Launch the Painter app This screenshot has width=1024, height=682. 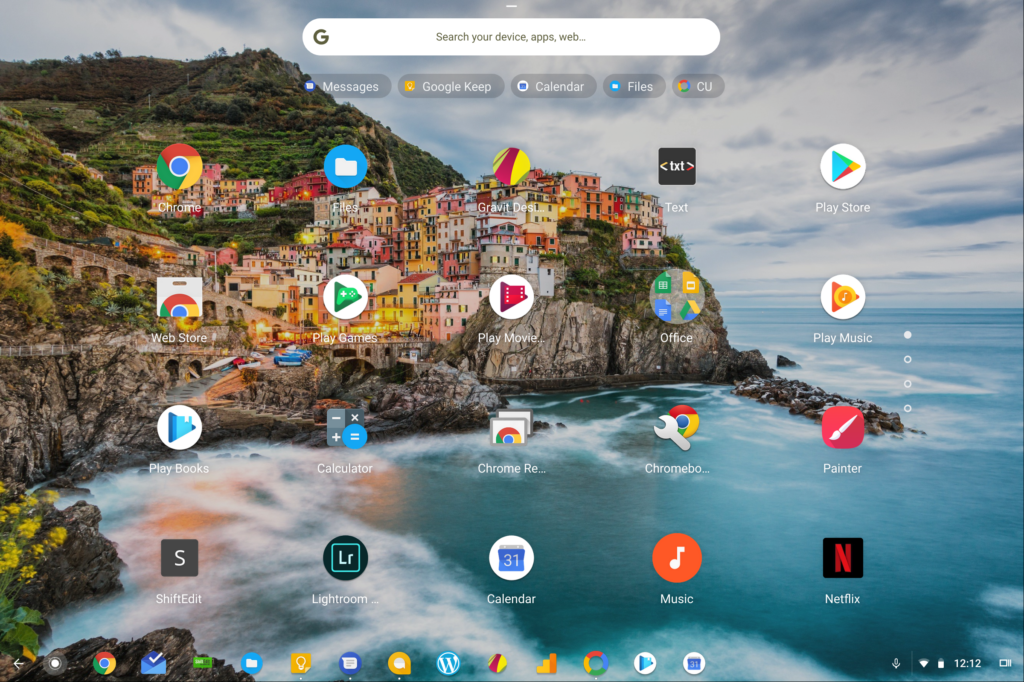tap(842, 428)
